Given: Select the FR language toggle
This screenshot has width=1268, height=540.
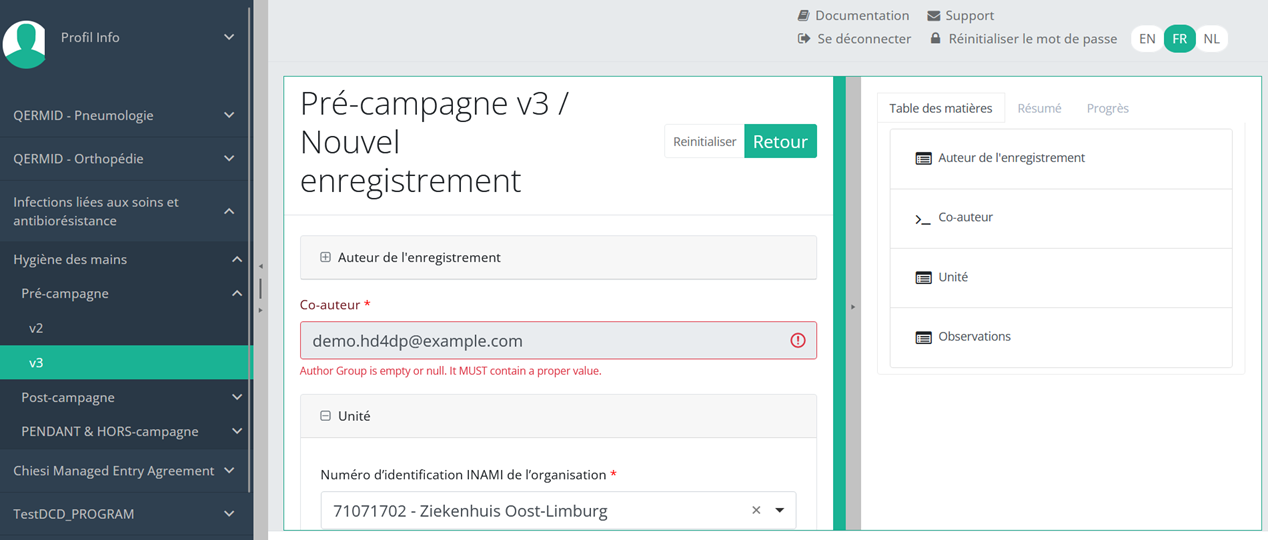Looking at the screenshot, I should pos(1180,39).
